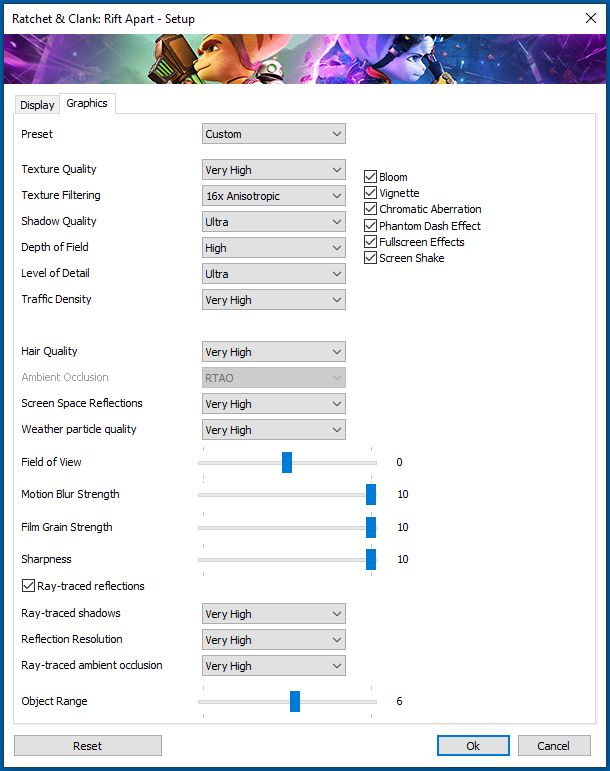Open the Texture Quality dropdown
Screen dimensions: 610x771
[274, 170]
